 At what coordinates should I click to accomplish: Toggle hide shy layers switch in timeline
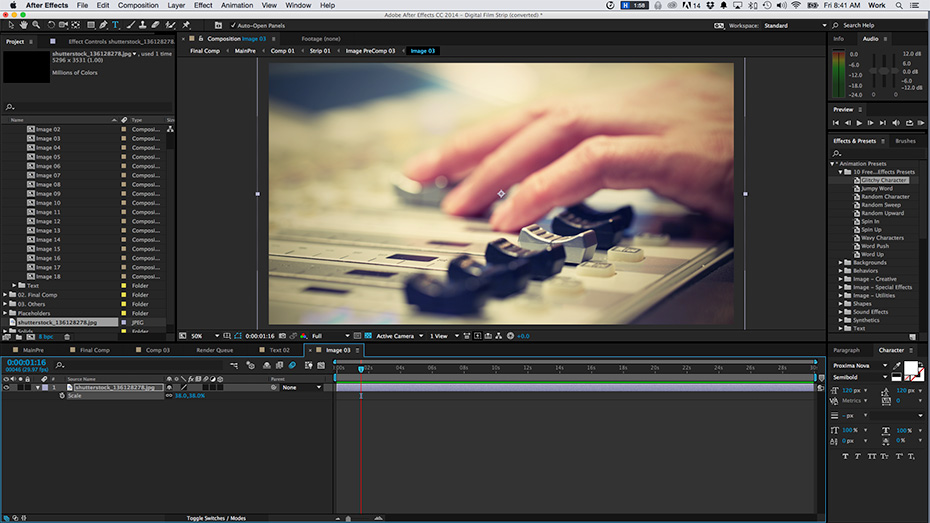(267, 365)
